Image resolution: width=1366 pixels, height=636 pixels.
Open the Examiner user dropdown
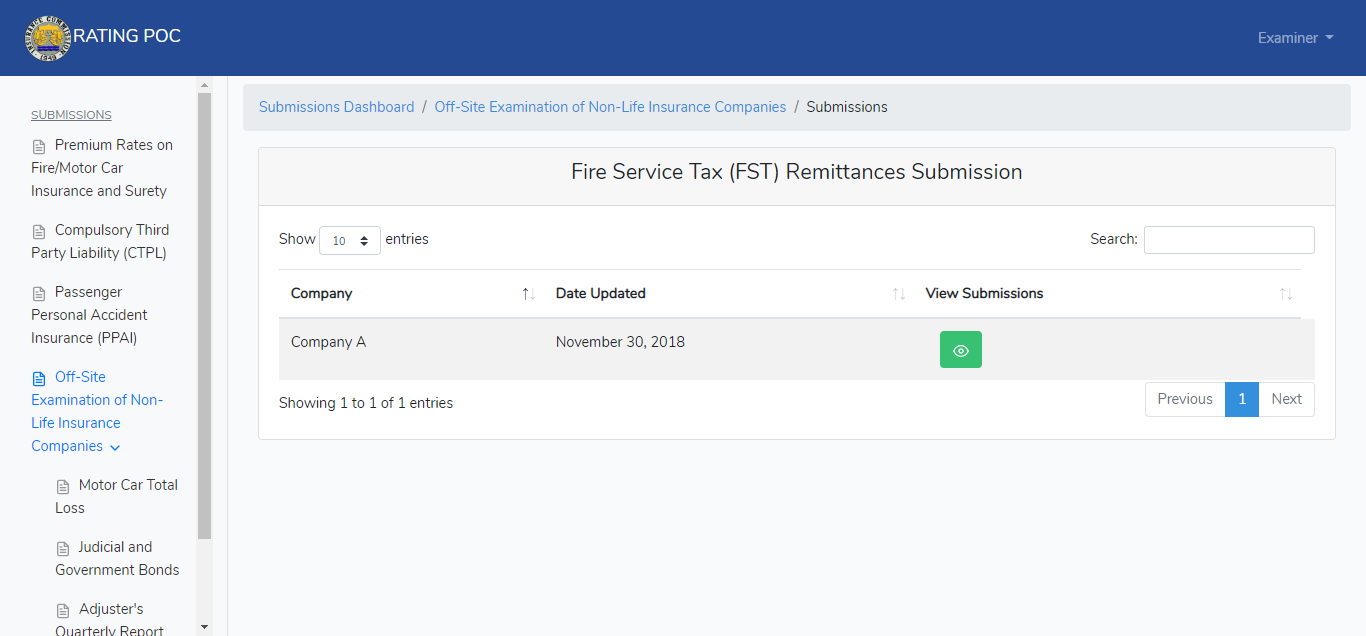click(x=1295, y=38)
